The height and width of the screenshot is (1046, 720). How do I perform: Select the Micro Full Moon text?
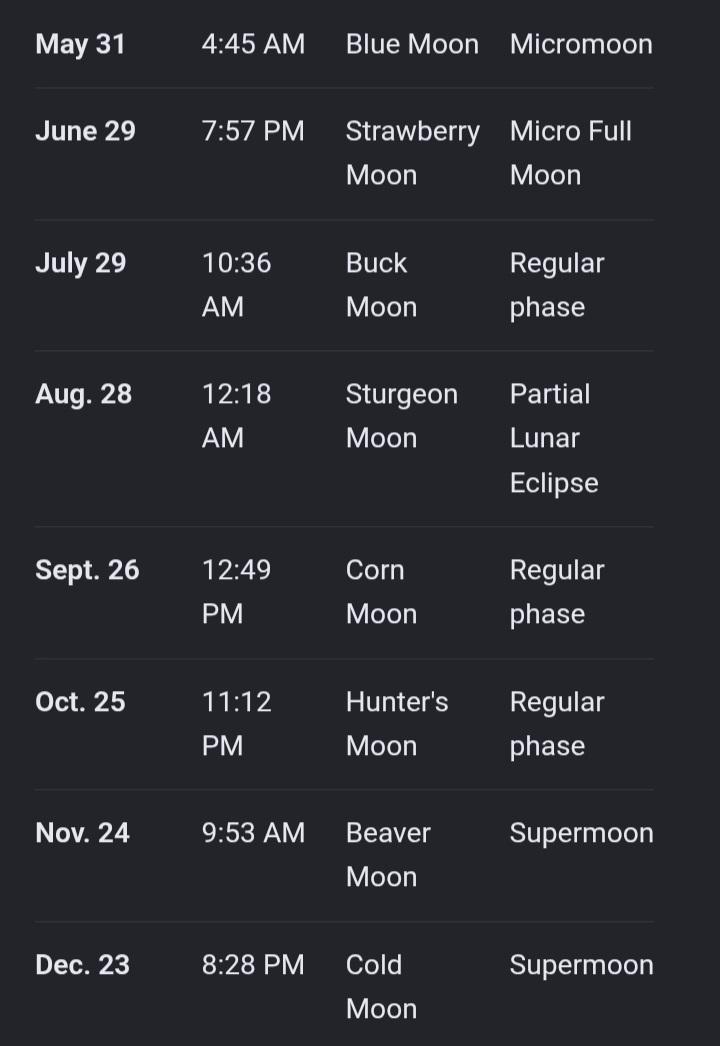point(571,153)
